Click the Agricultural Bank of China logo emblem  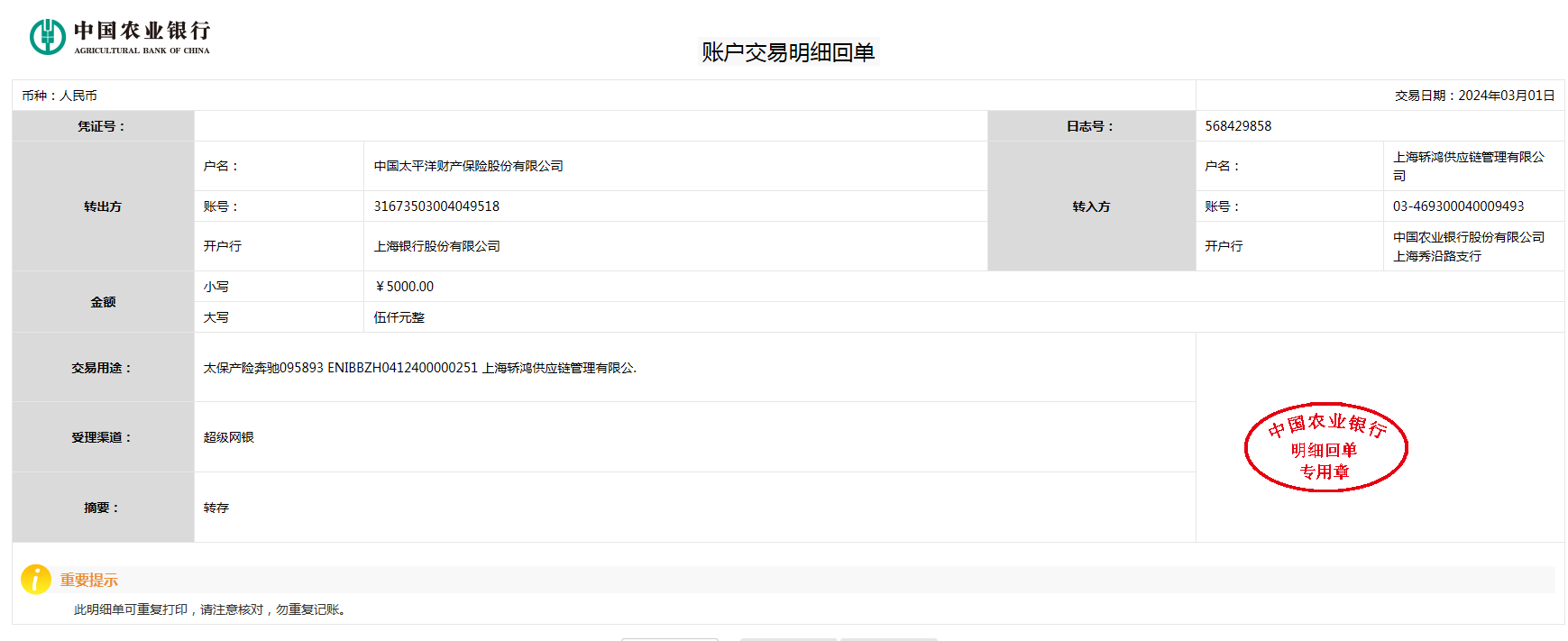tap(47, 37)
